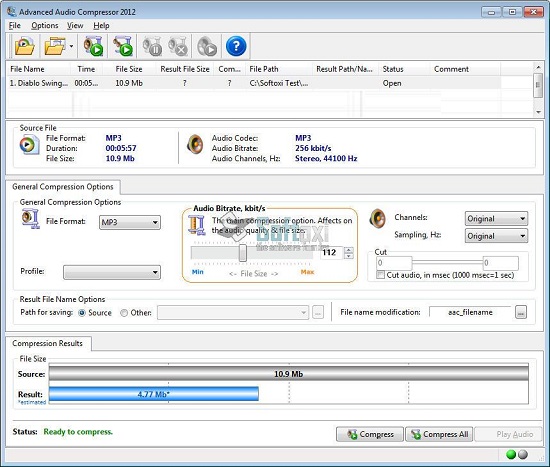This screenshot has height=467, width=550.
Task: Sort by File Size column header
Action: [x=129, y=69]
